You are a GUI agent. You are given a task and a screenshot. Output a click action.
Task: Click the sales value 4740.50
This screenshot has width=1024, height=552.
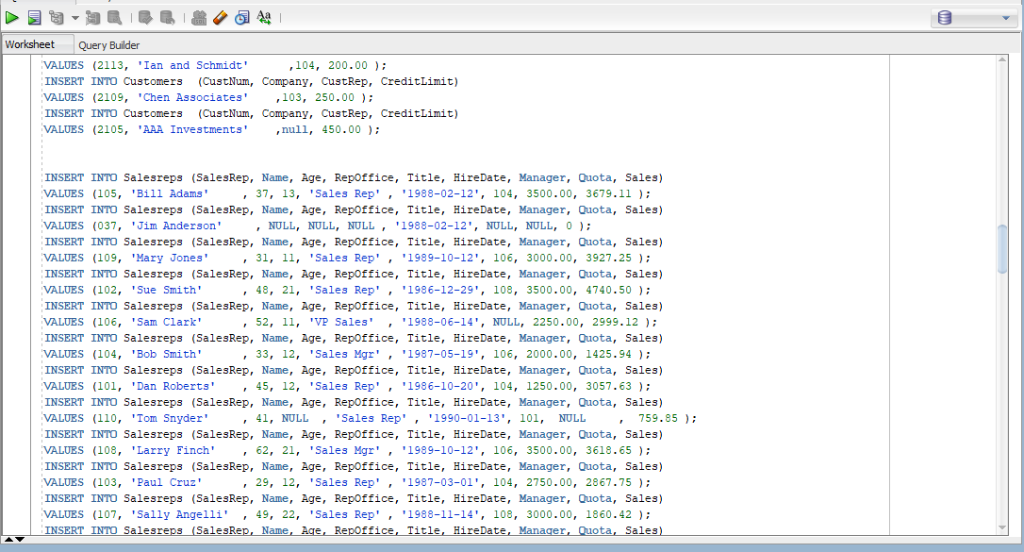click(608, 289)
